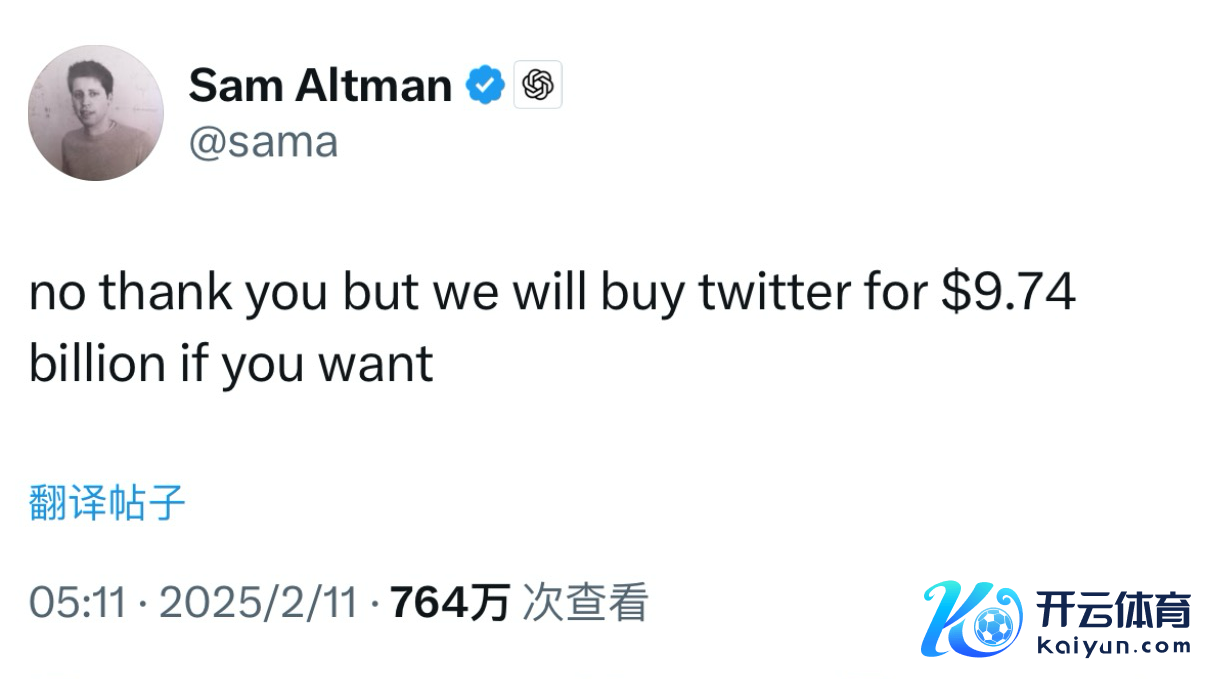Click the blue verified checkmark badge
The height and width of the screenshot is (679, 1206).
[x=485, y=86]
